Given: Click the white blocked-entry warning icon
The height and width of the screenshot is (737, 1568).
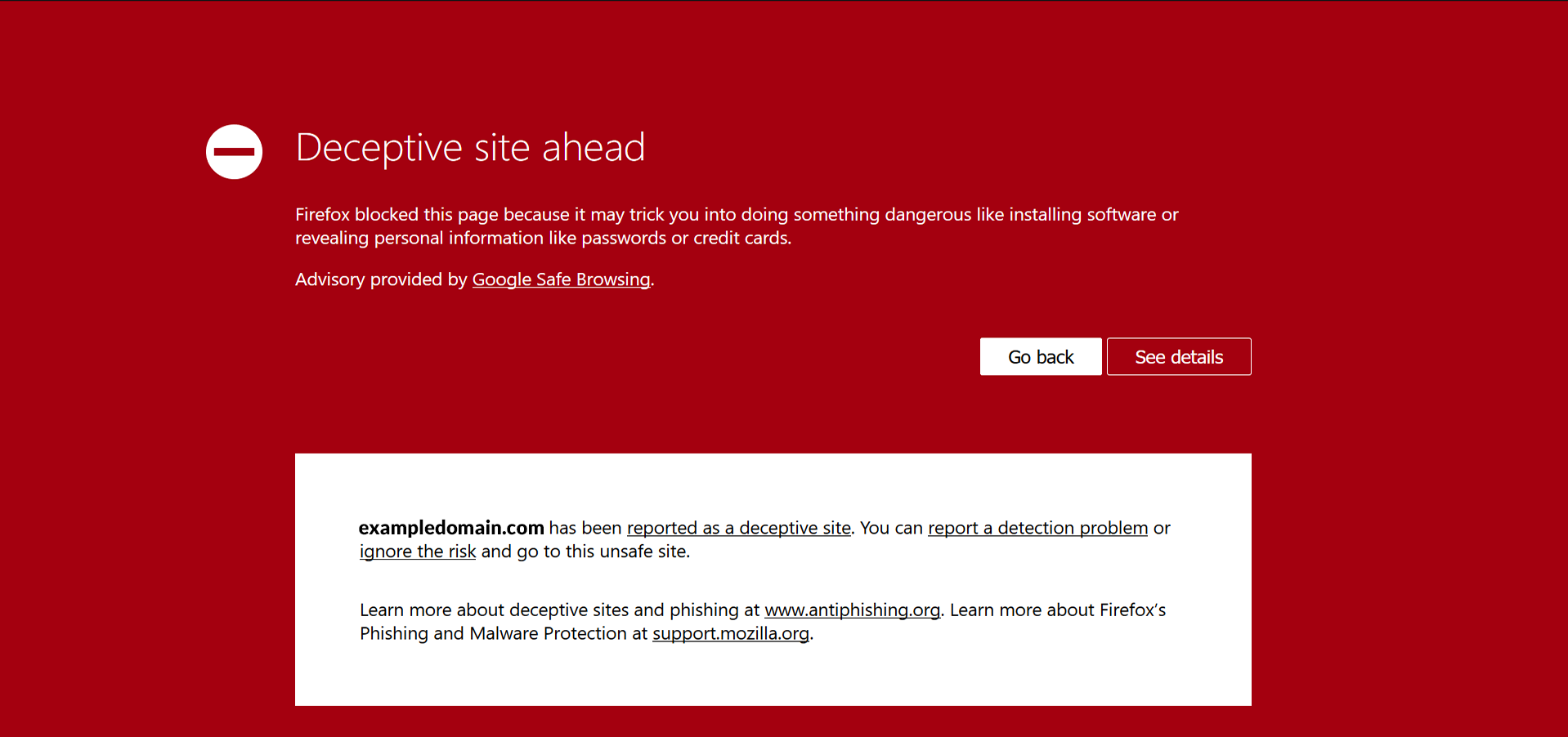Looking at the screenshot, I should tap(234, 152).
